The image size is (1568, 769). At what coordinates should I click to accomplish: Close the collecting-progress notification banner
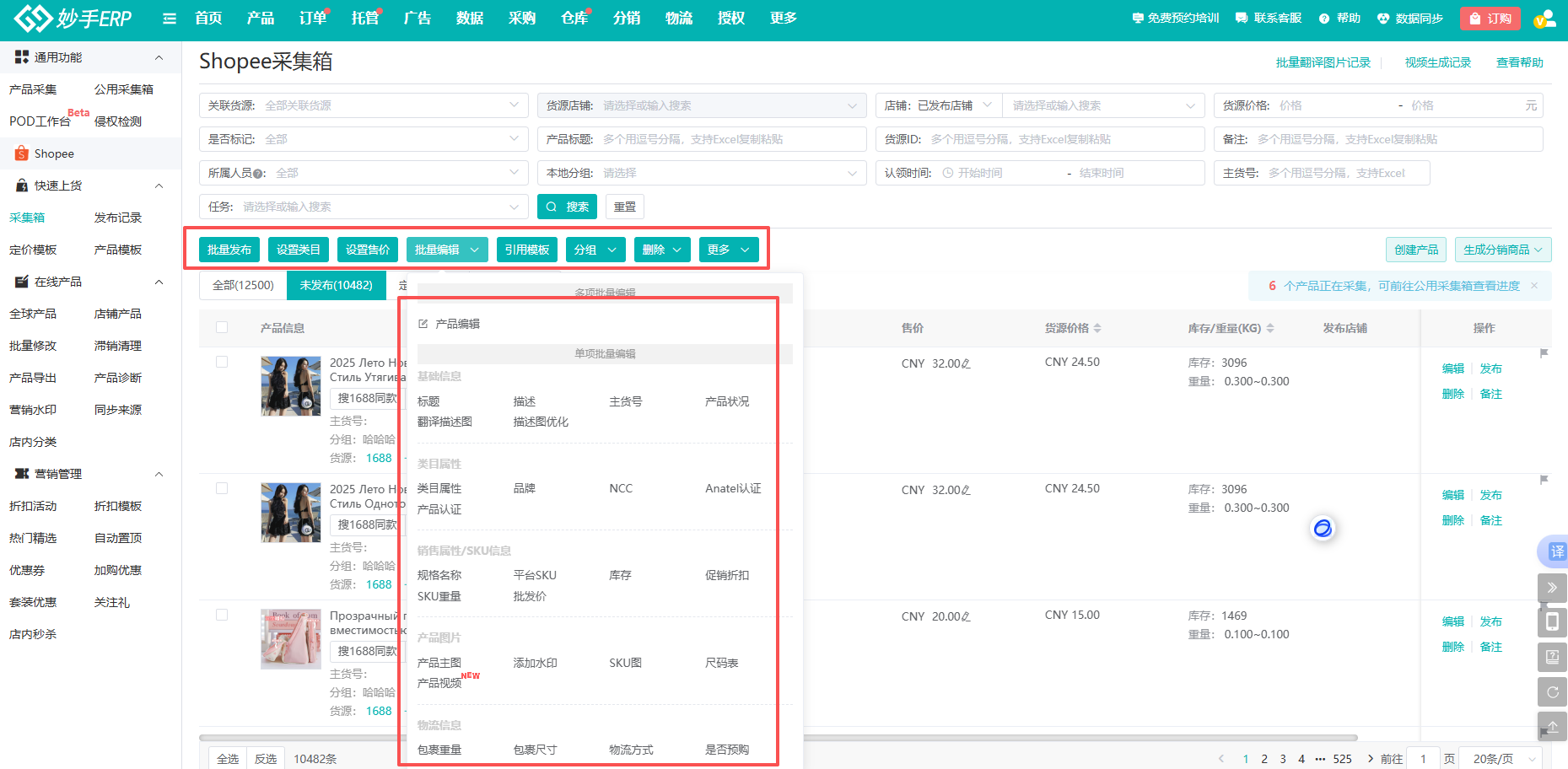(1534, 286)
